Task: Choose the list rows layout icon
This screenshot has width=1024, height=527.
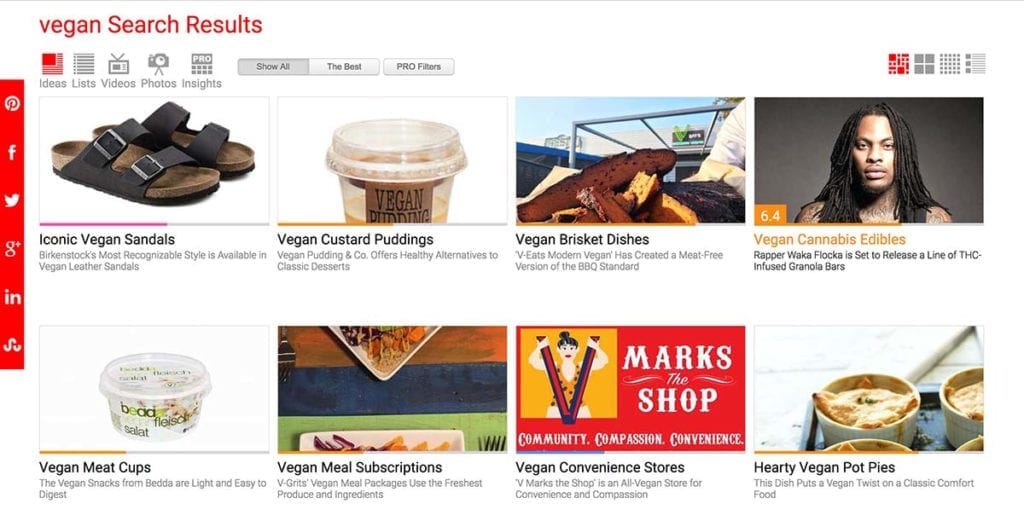Action: pyautogui.click(x=975, y=64)
